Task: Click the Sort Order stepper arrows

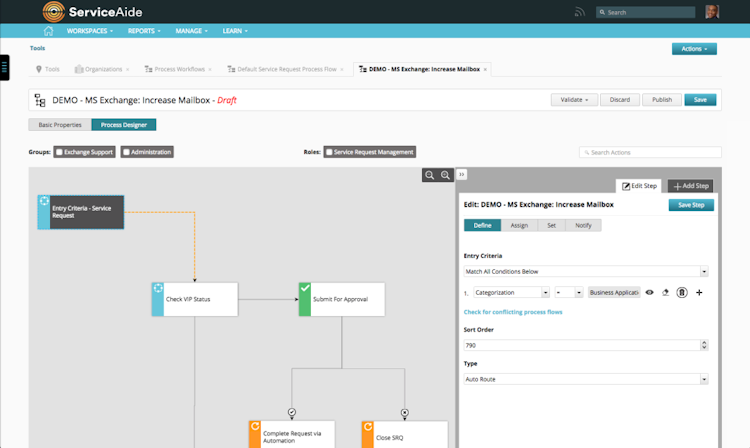Action: point(704,345)
